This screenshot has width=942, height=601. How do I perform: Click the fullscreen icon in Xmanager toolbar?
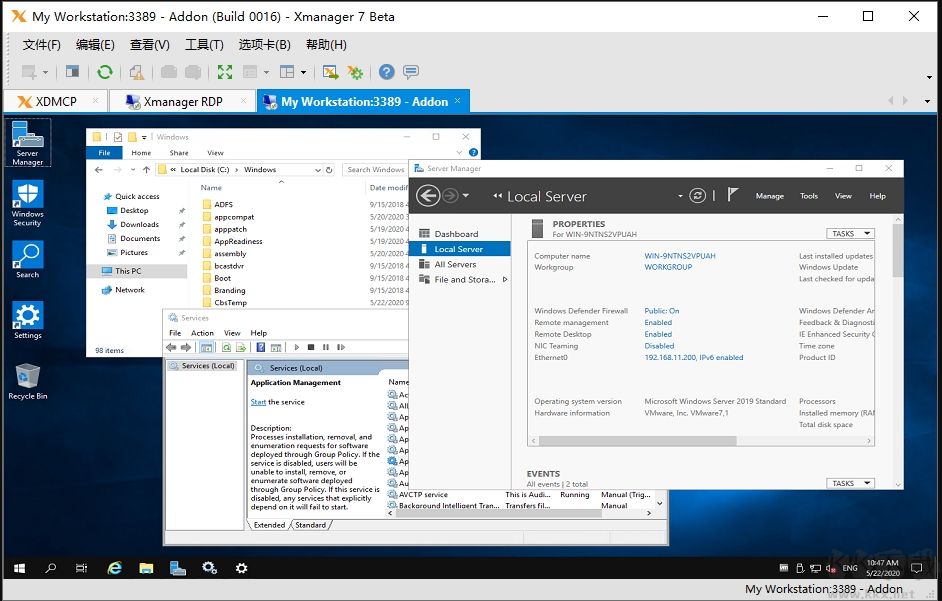pos(225,72)
